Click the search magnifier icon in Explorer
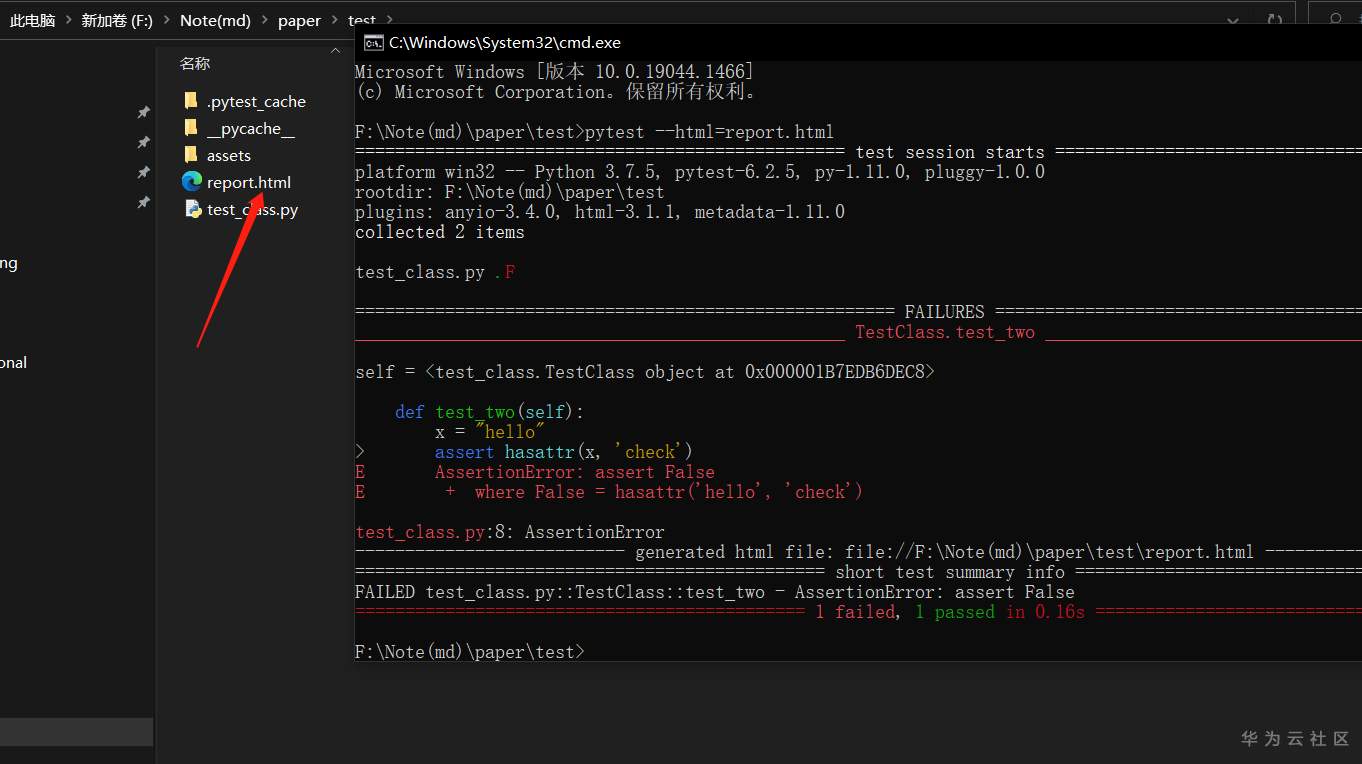This screenshot has height=764, width=1362. 1336,20
